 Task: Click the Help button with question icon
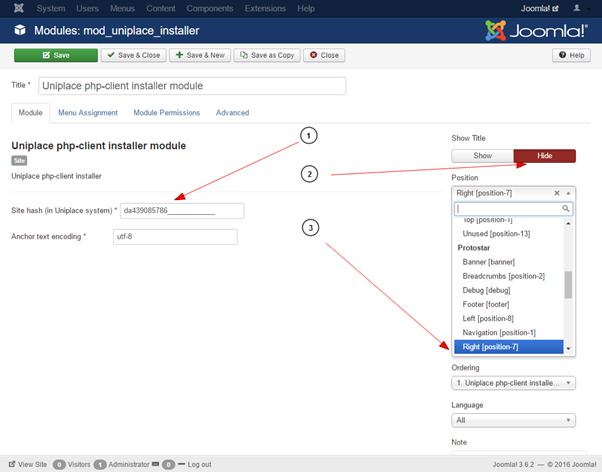click(571, 55)
